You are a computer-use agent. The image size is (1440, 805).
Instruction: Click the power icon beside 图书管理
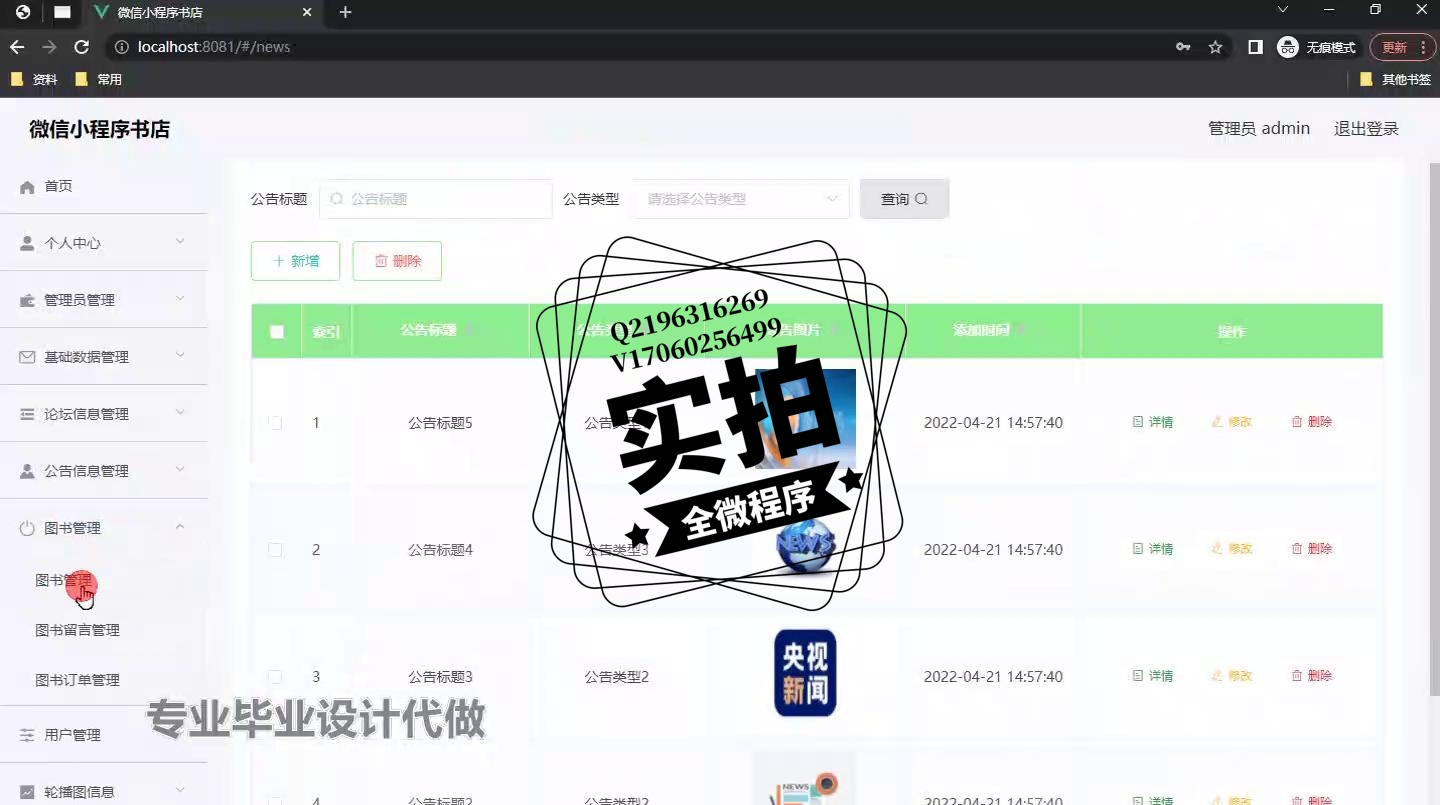point(27,528)
